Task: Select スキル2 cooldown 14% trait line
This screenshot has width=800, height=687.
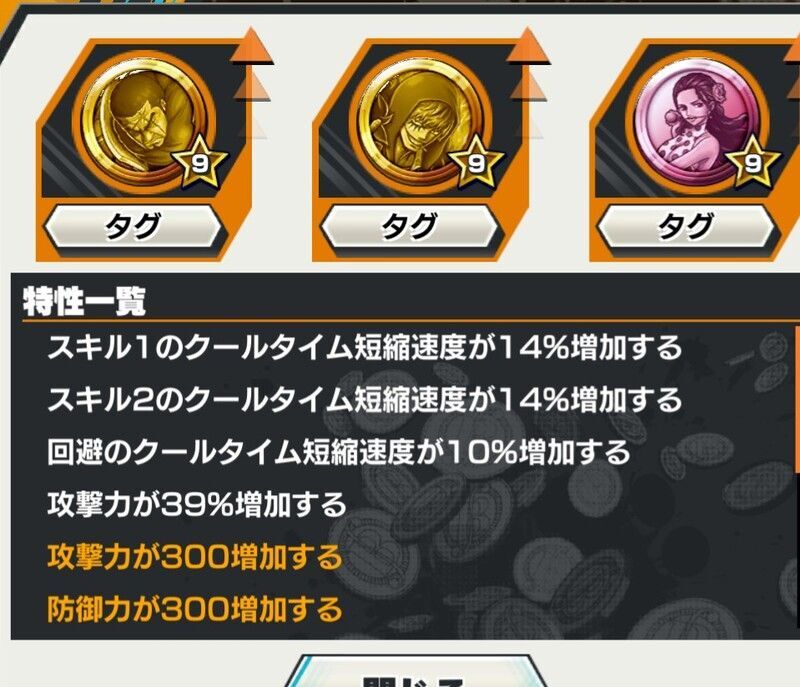Action: pyautogui.click(x=364, y=399)
